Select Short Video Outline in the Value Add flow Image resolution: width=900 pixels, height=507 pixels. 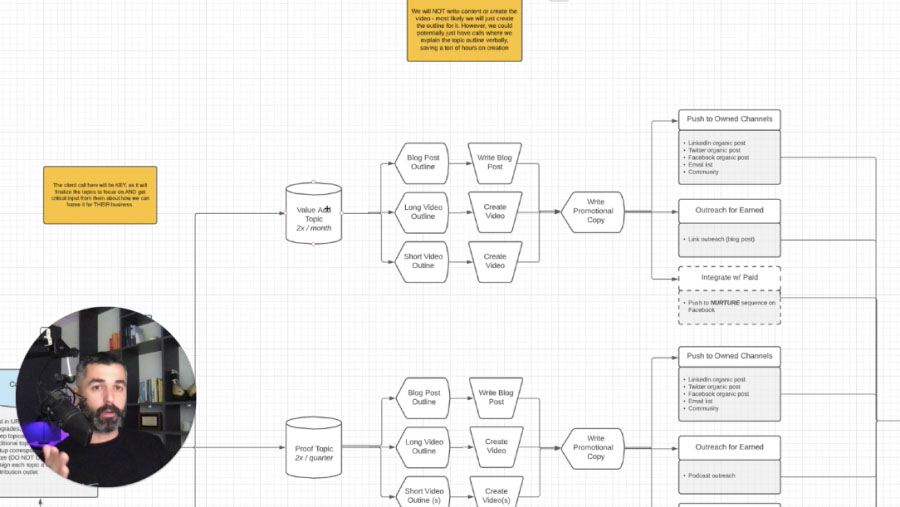422,262
